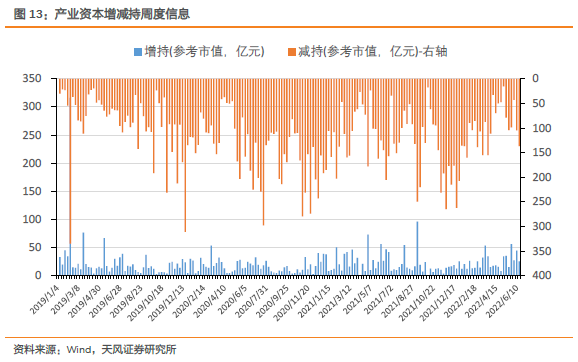This screenshot has height=362, width=578.
Task: Click the 2020/2/14 date axis label
Action: click(189, 300)
